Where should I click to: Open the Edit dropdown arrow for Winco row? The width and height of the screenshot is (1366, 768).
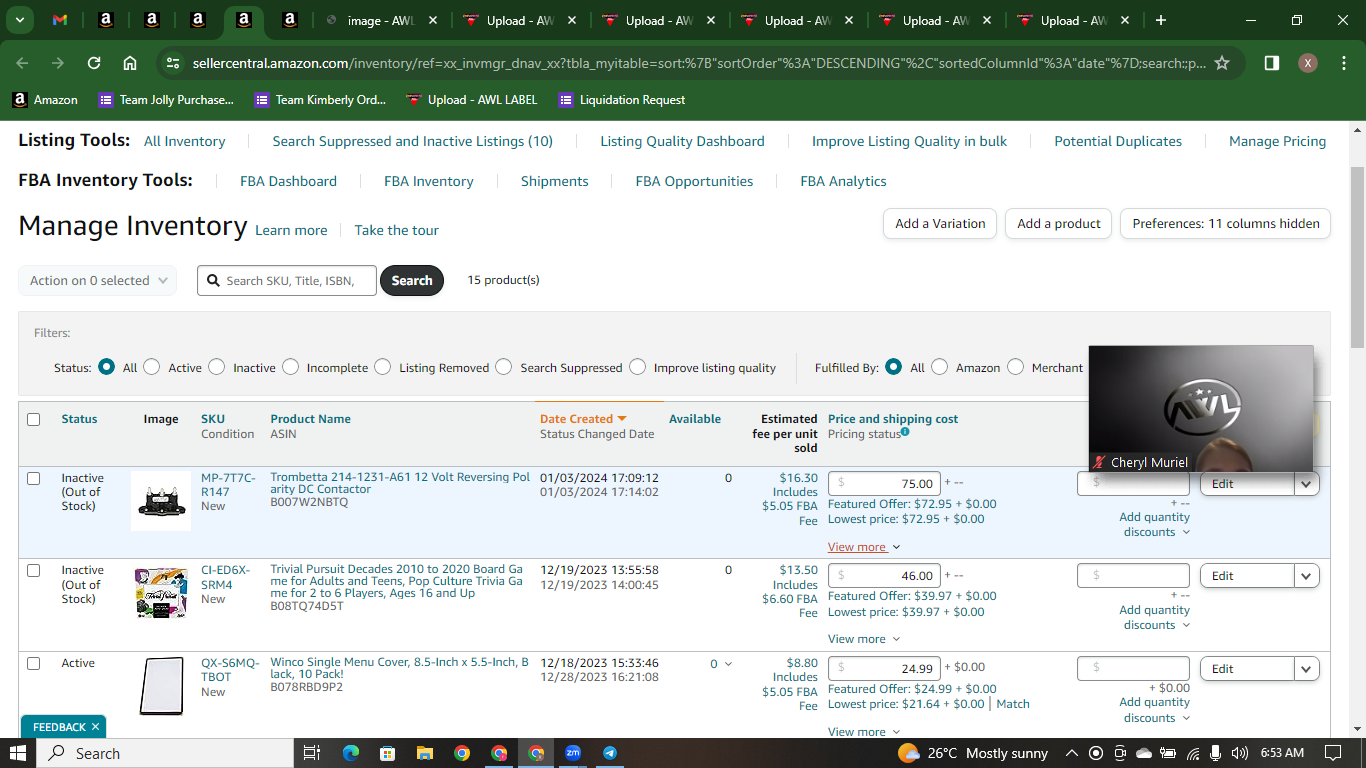1306,669
